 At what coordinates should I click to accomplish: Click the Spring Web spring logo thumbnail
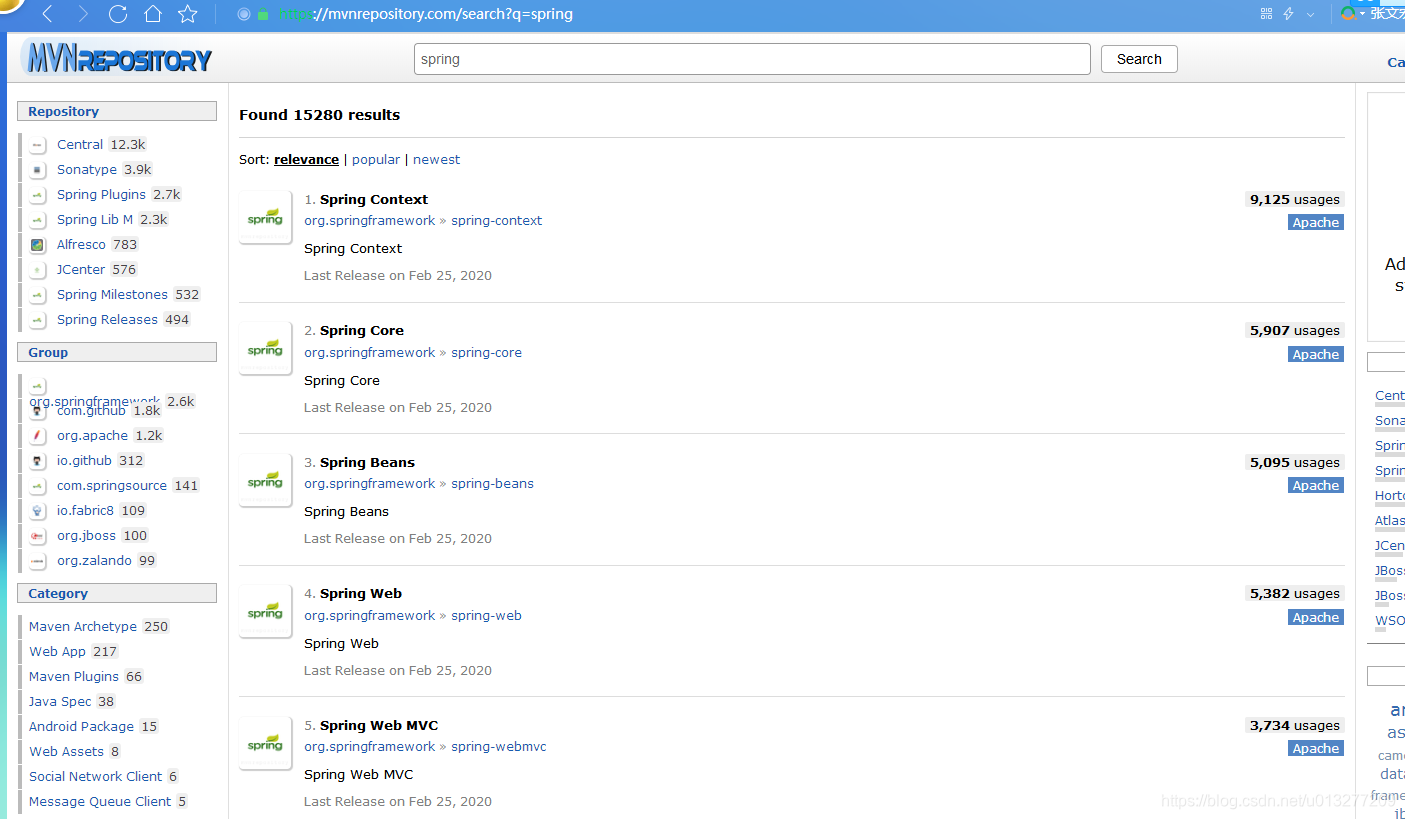[x=265, y=612]
